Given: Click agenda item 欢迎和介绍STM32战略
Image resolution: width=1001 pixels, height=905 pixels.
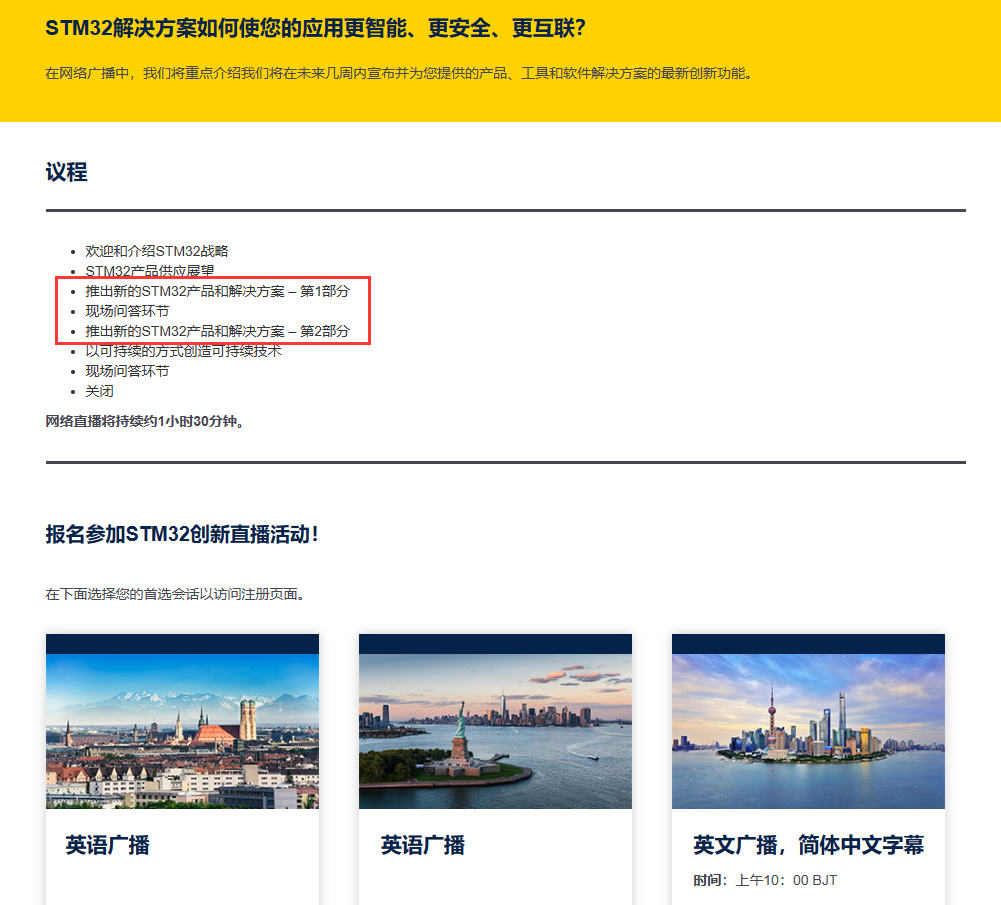Looking at the screenshot, I should point(157,251).
